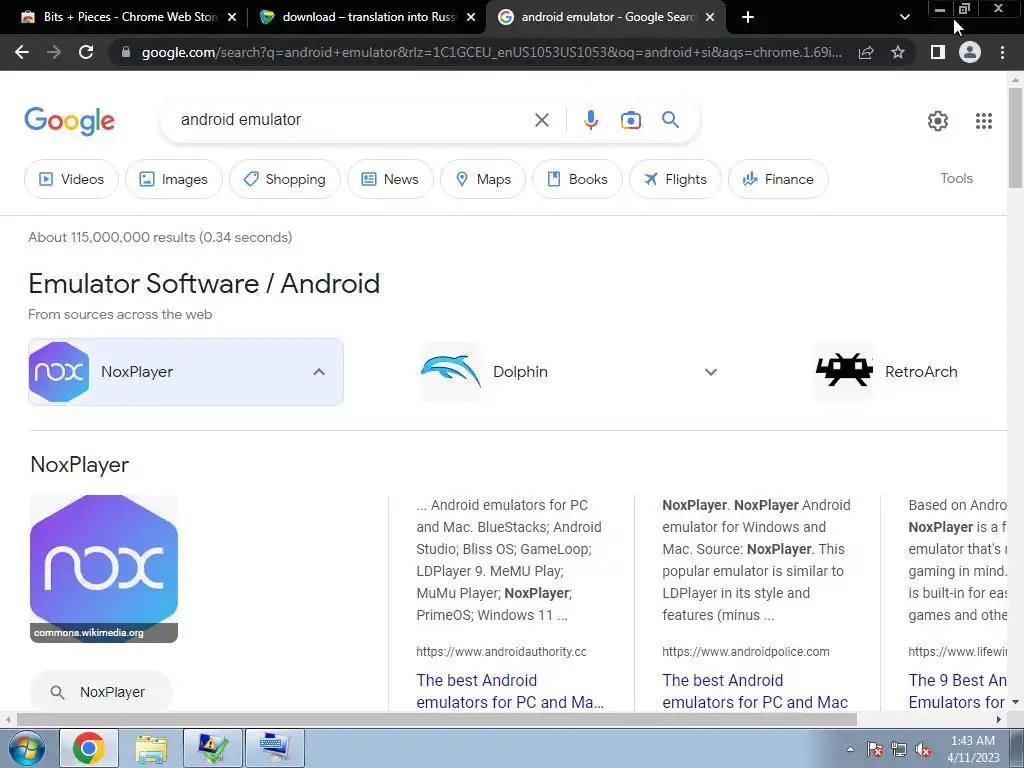Open a new browser tab
This screenshot has width=1024, height=768.
pos(748,17)
